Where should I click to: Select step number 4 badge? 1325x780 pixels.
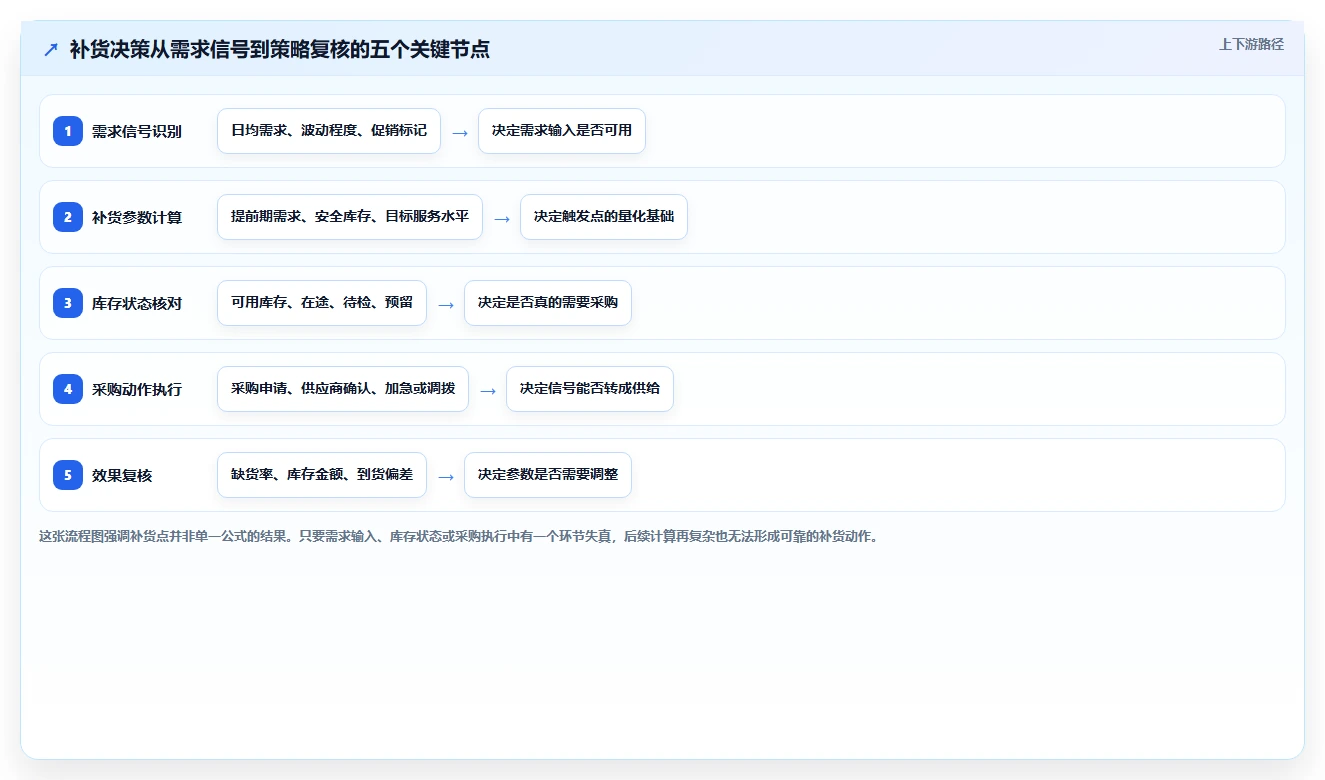[68, 389]
